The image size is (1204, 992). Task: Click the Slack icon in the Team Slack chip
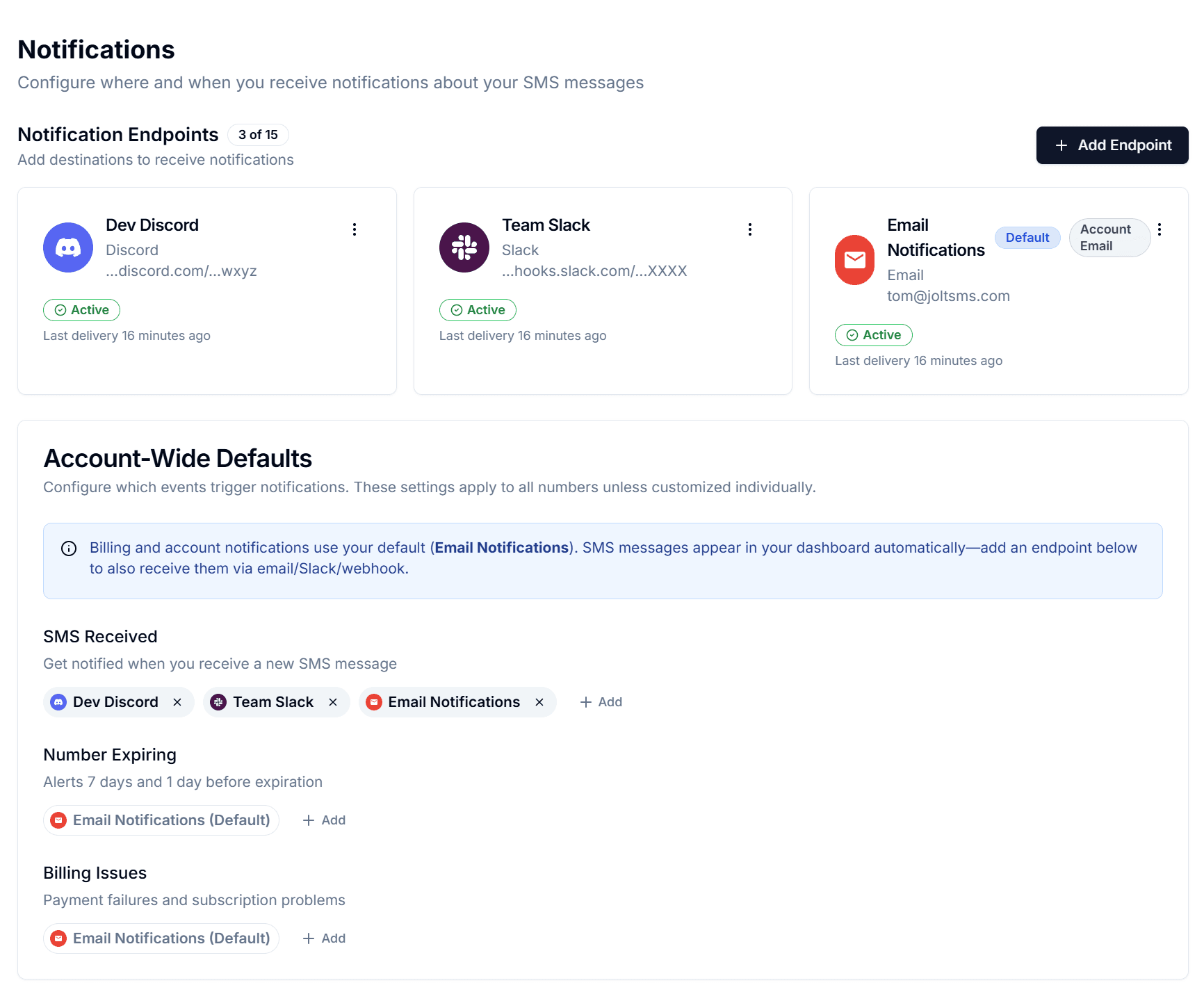(x=218, y=702)
